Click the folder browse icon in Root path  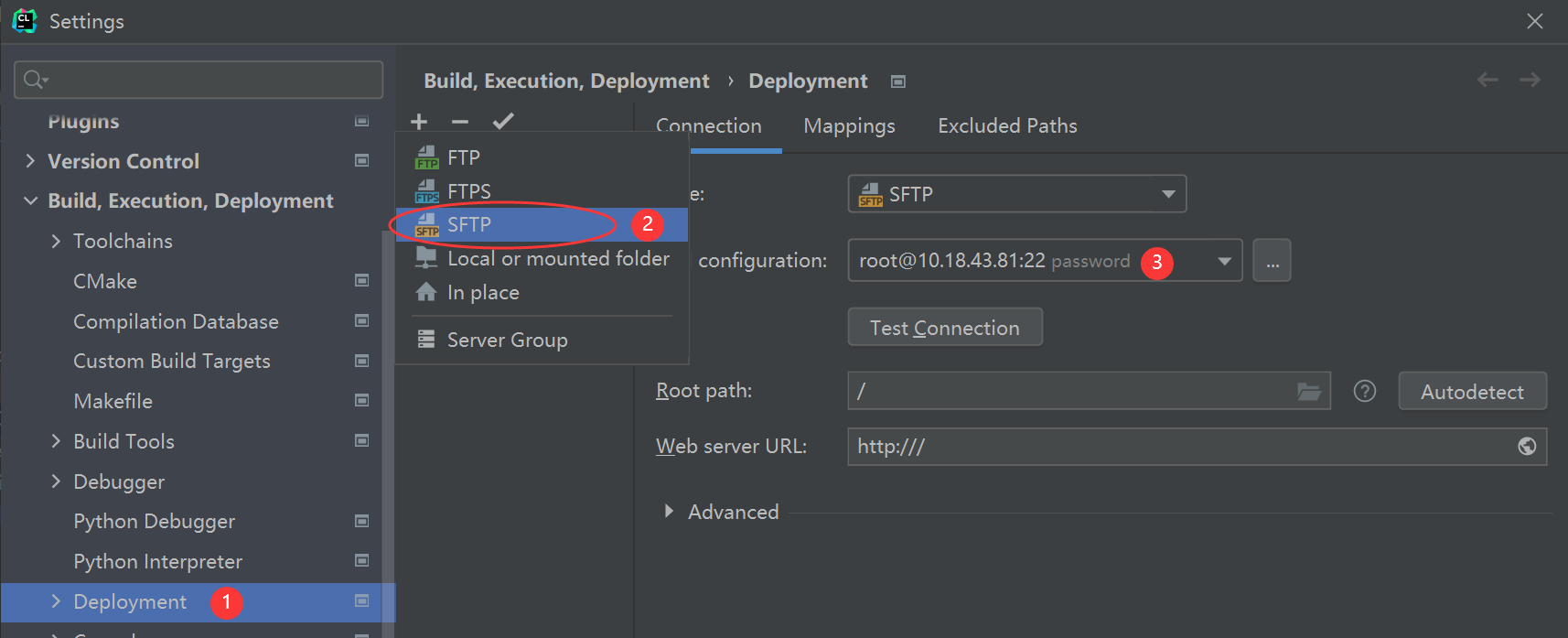(x=1309, y=392)
